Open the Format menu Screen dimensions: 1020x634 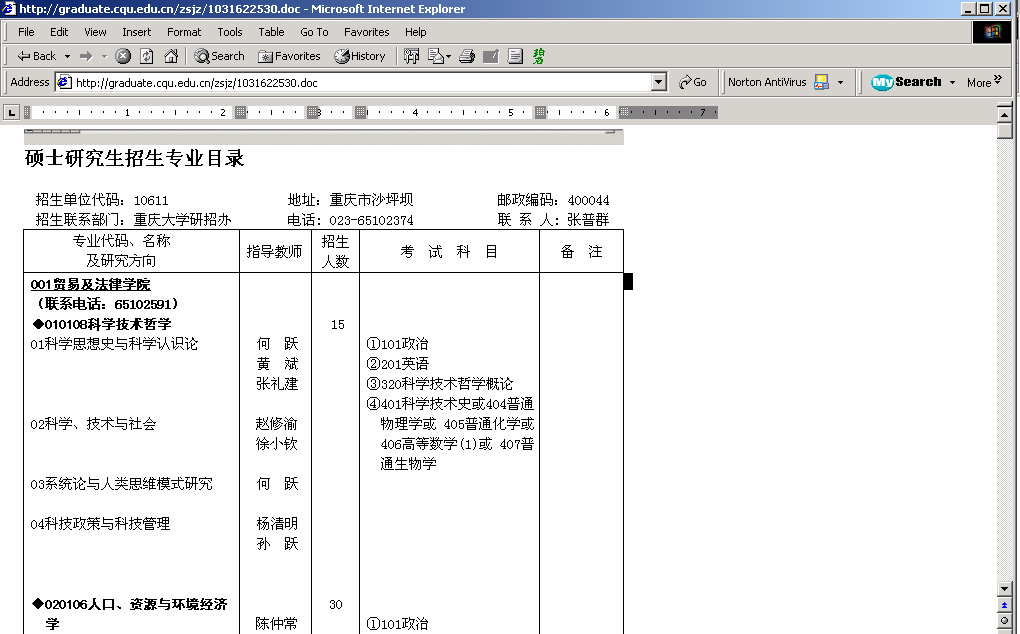[x=184, y=32]
